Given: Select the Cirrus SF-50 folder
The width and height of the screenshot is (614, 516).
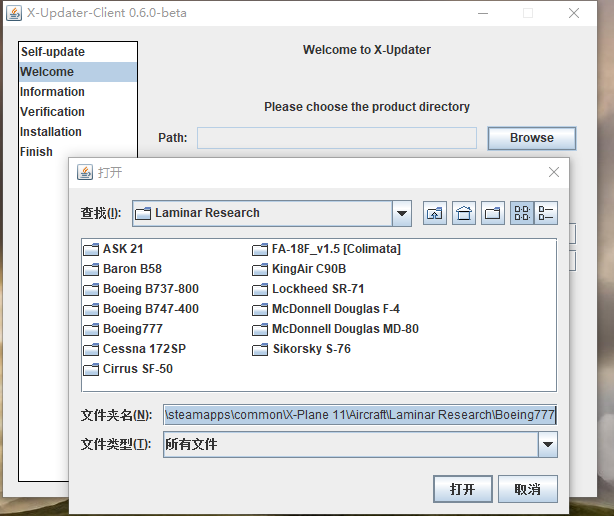Looking at the screenshot, I should click(128, 369).
